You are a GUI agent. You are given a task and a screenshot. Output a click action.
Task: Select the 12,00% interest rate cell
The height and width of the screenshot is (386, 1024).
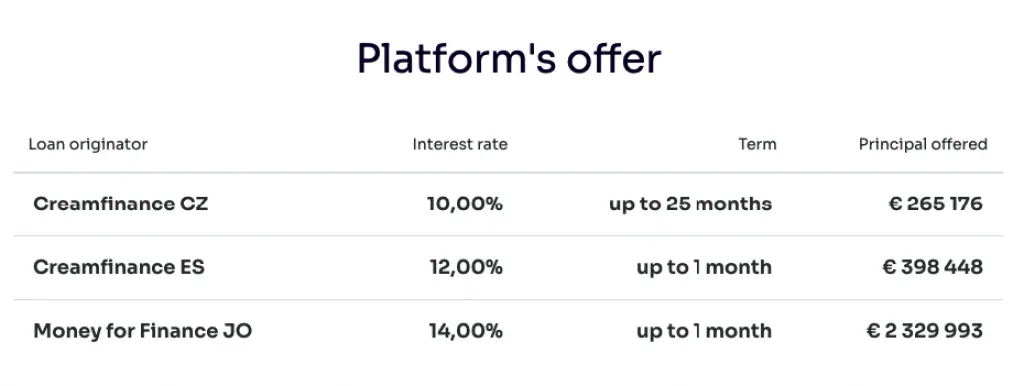tap(466, 267)
